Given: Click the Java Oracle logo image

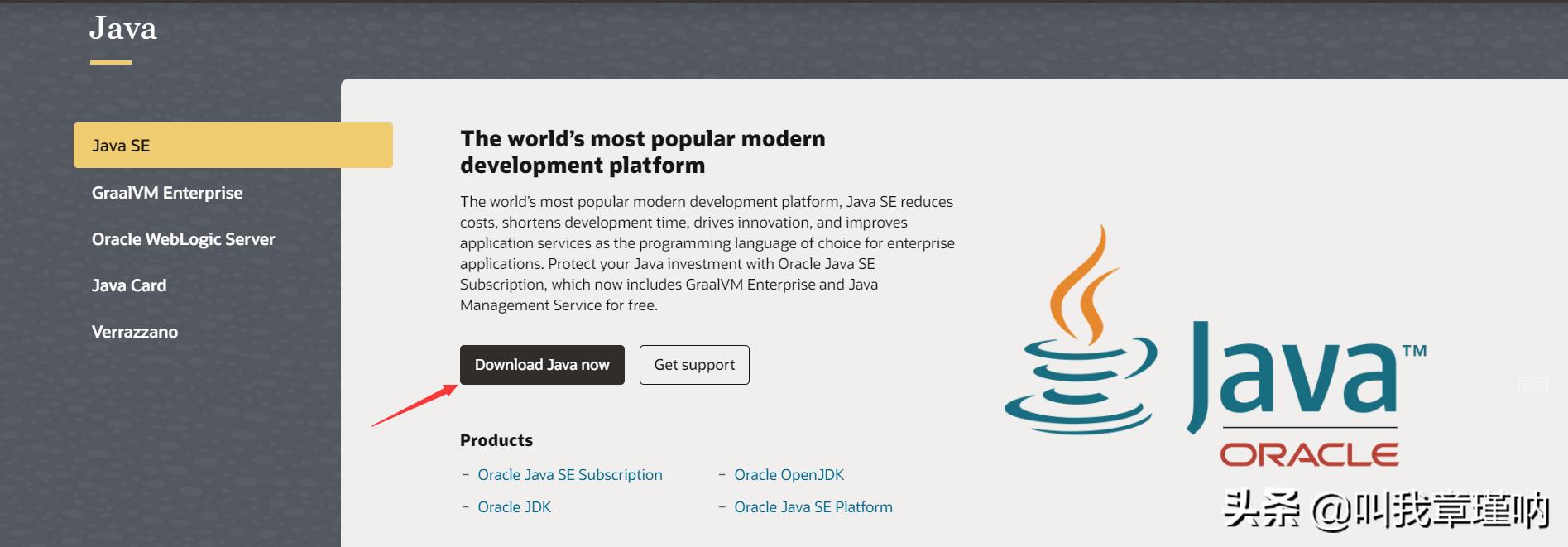Looking at the screenshot, I should [x=1216, y=345].
